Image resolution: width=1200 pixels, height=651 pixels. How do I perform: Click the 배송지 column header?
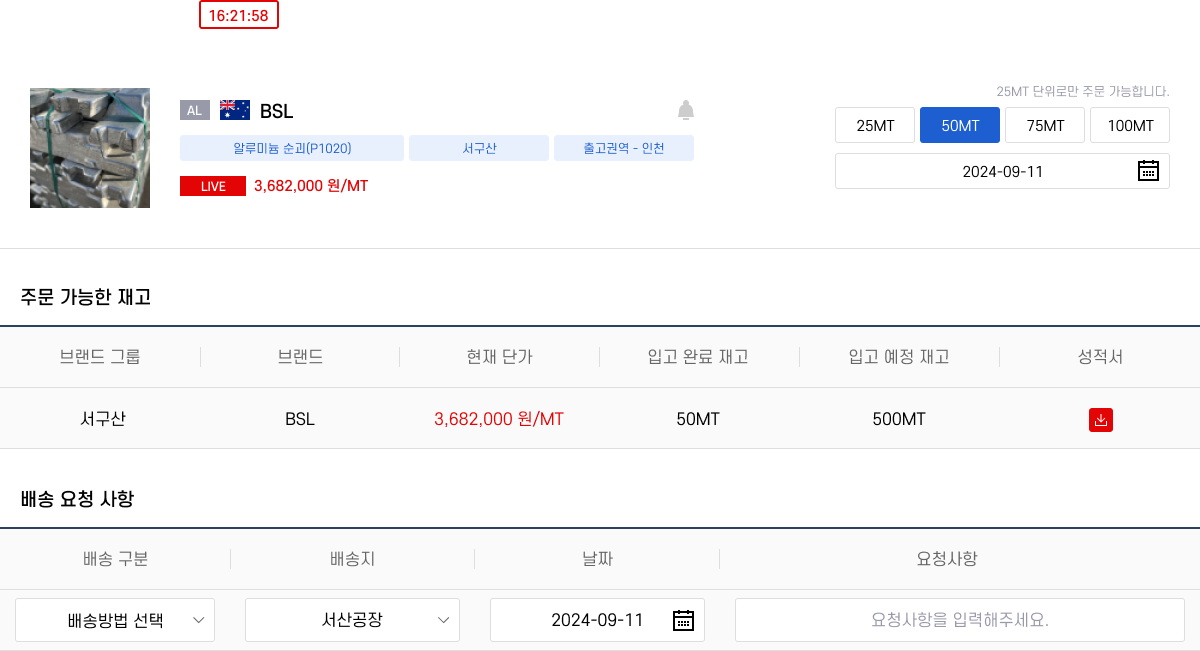click(x=352, y=559)
